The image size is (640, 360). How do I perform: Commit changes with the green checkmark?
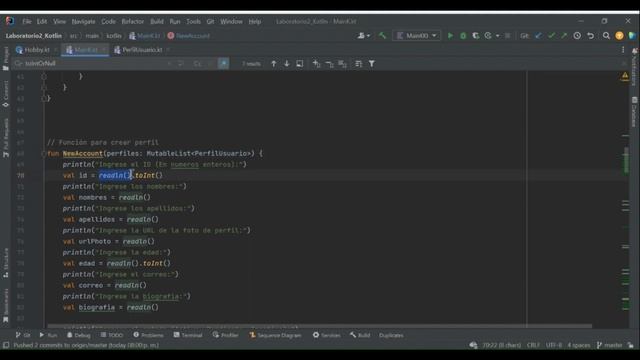[x=551, y=36]
